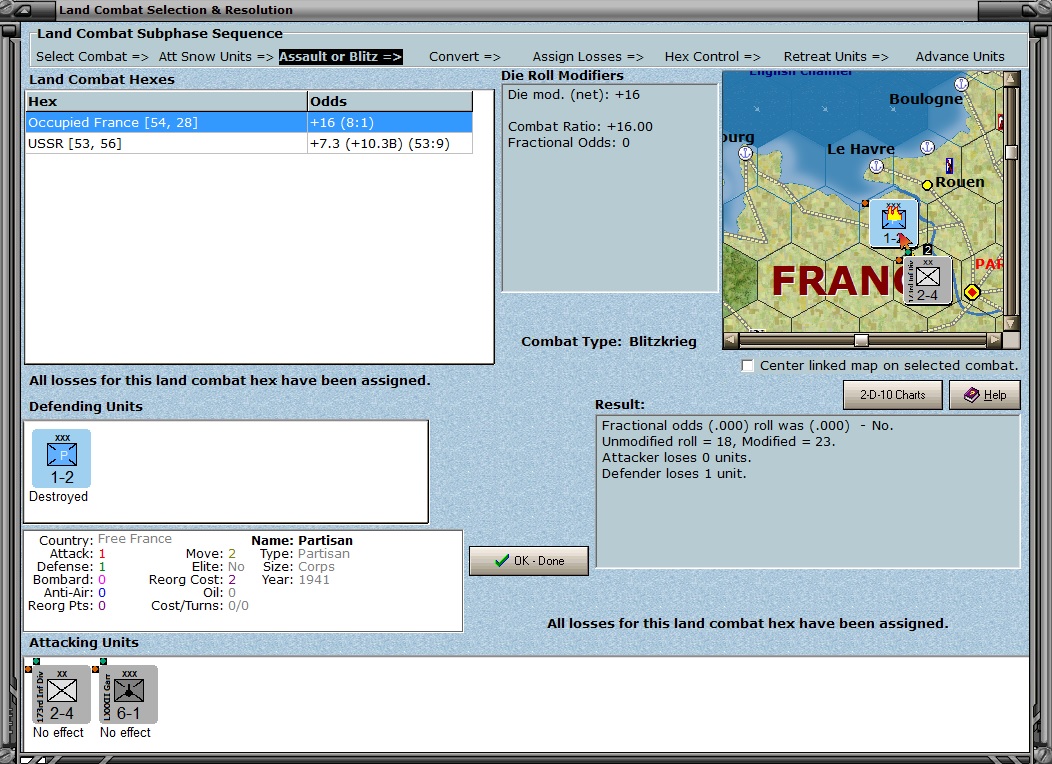The width and height of the screenshot is (1052, 764).
Task: Click the Assign Losses subphase step
Action: (588, 56)
